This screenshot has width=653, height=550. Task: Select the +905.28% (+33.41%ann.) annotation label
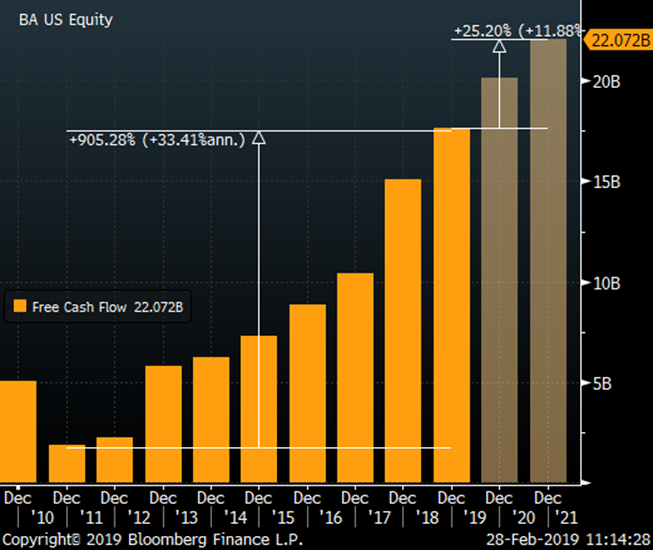point(157,140)
